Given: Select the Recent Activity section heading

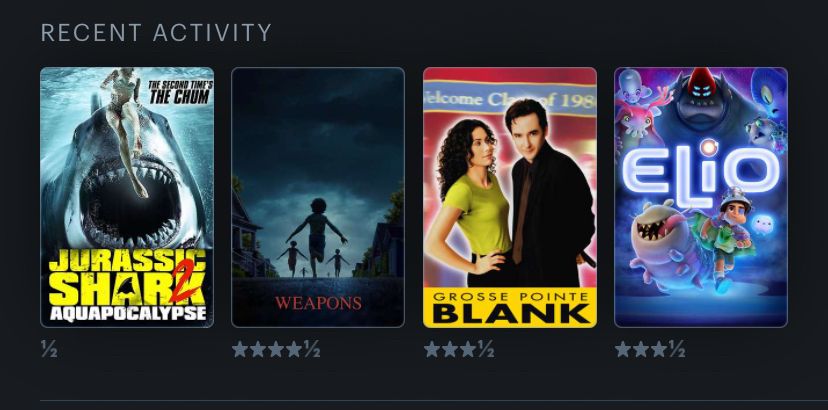Looking at the screenshot, I should 156,33.
